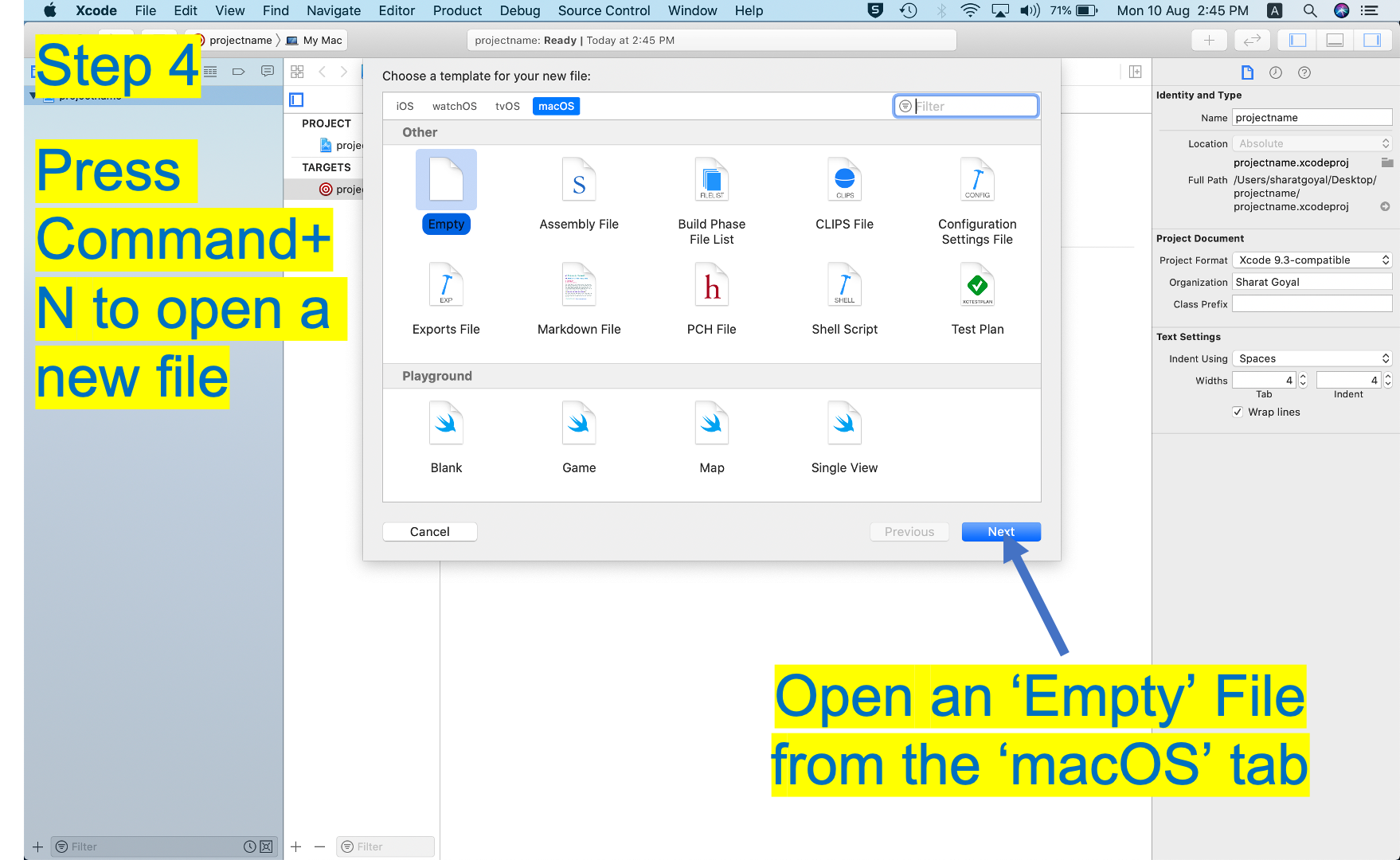The width and height of the screenshot is (1400, 860).
Task: Add a file with navigator plus button
Action: click(x=37, y=846)
